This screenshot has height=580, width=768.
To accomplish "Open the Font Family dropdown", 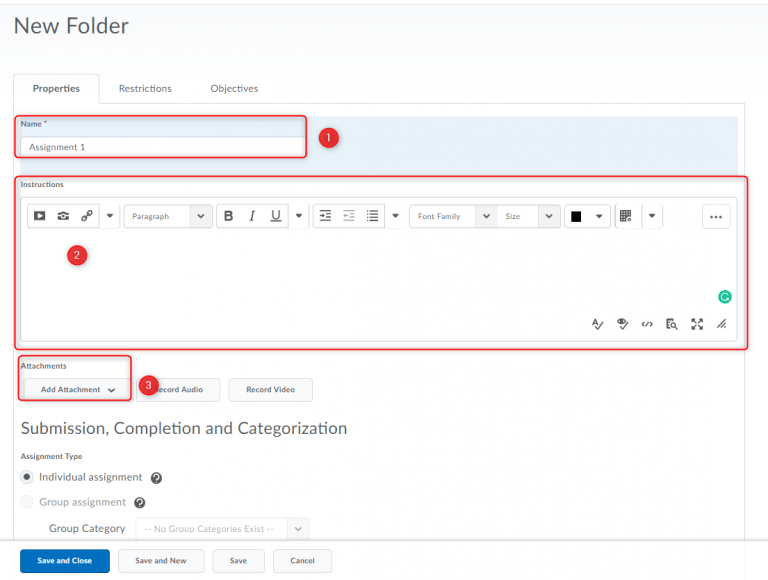I will point(453,216).
